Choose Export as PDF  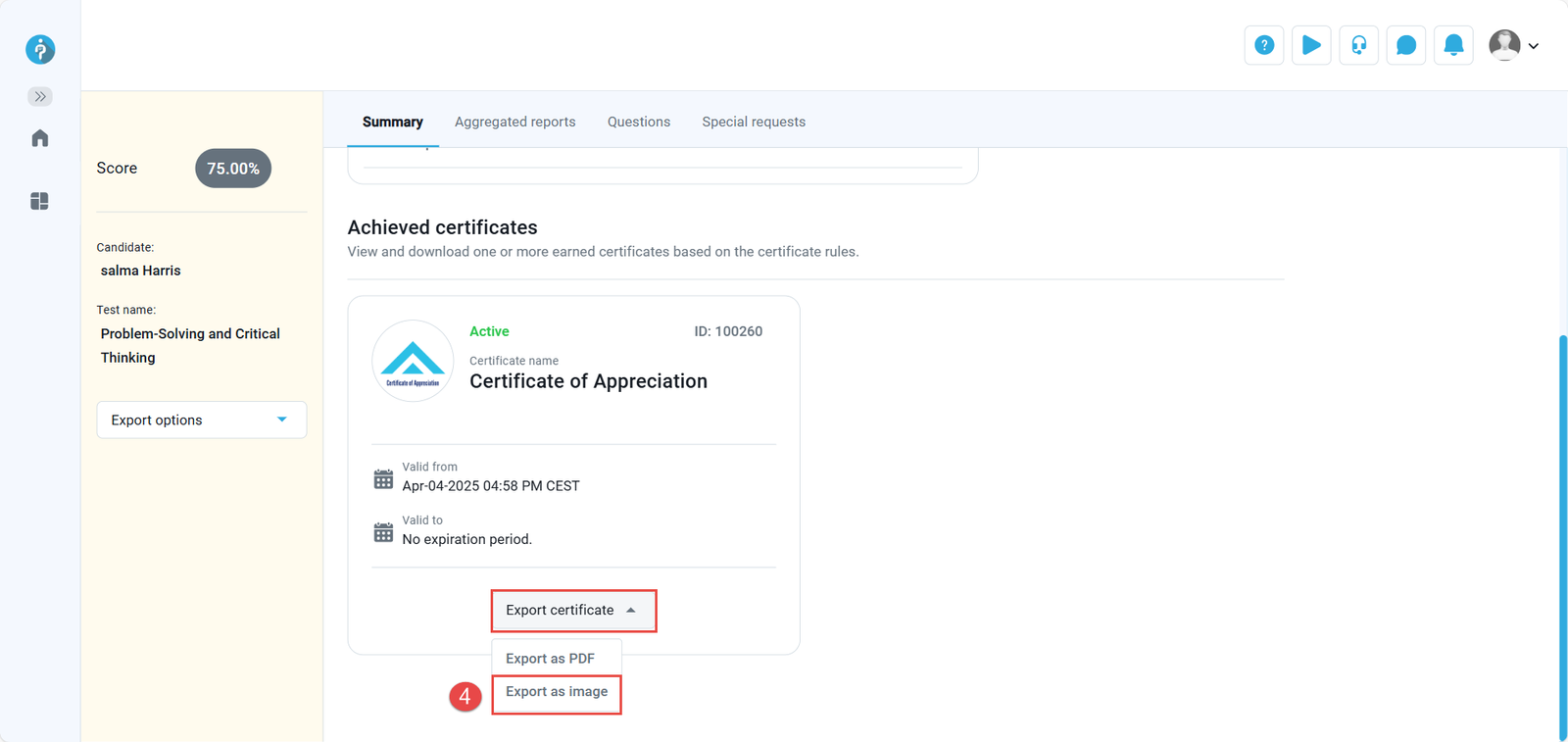[551, 658]
